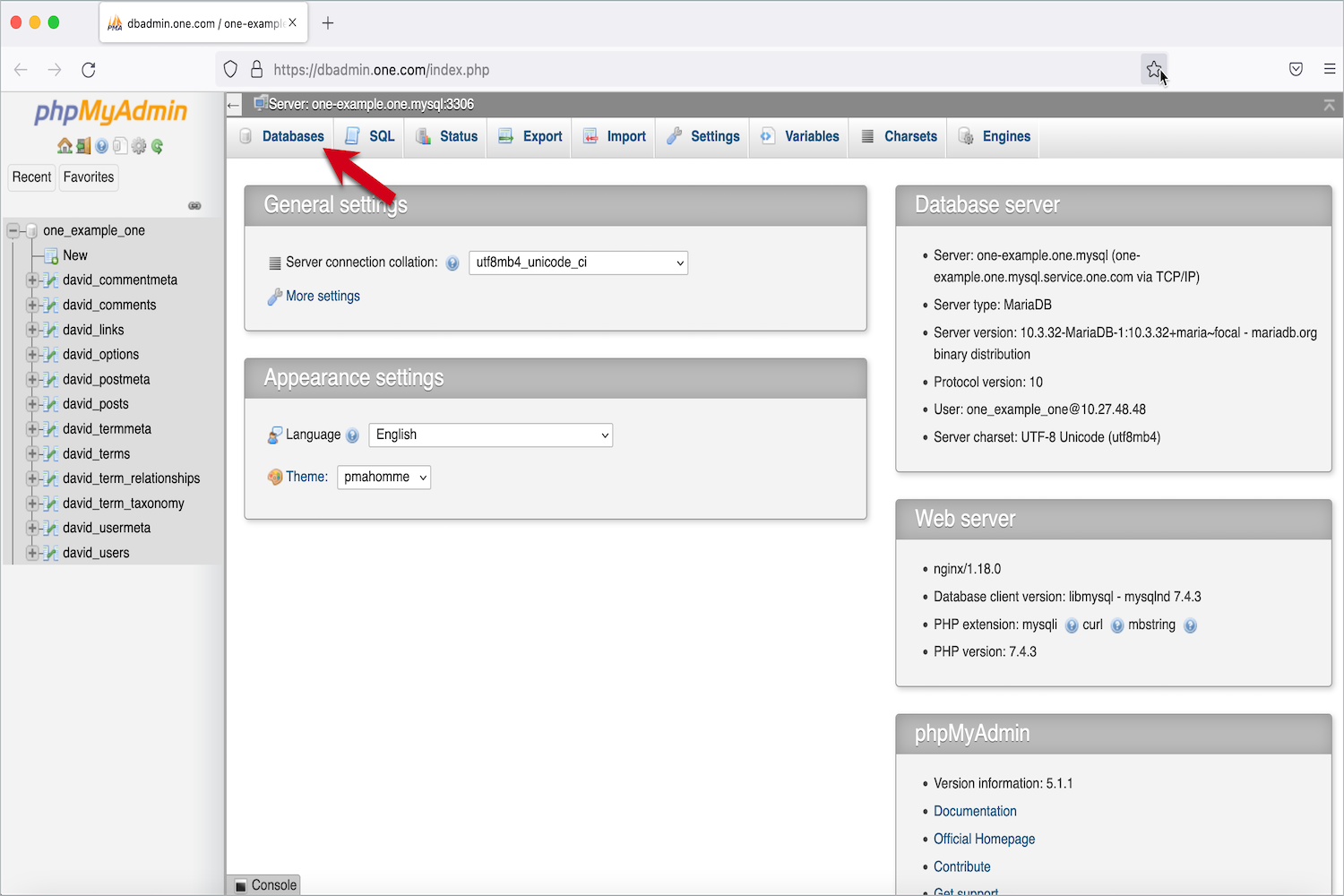Viewport: 1344px width, 896px height.
Task: Expand the david_links table node
Action: tap(32, 330)
